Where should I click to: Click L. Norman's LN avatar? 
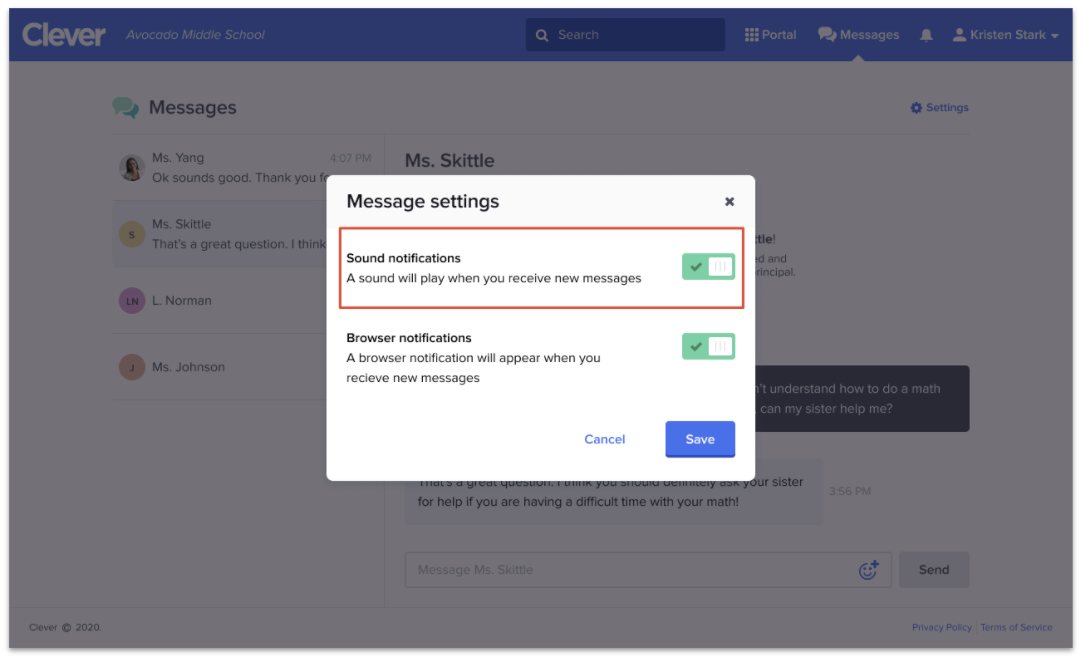pyautogui.click(x=132, y=300)
